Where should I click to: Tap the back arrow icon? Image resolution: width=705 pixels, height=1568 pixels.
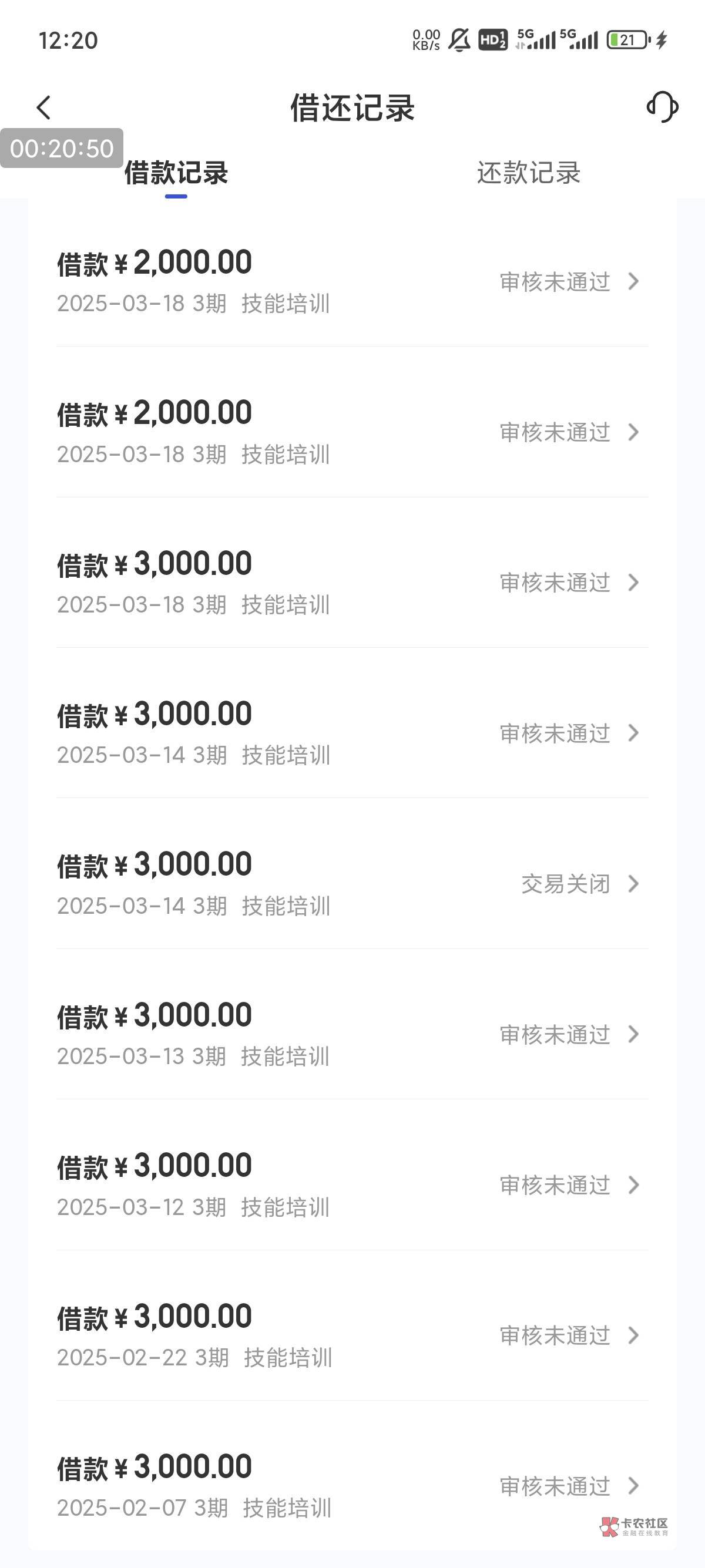[x=44, y=107]
